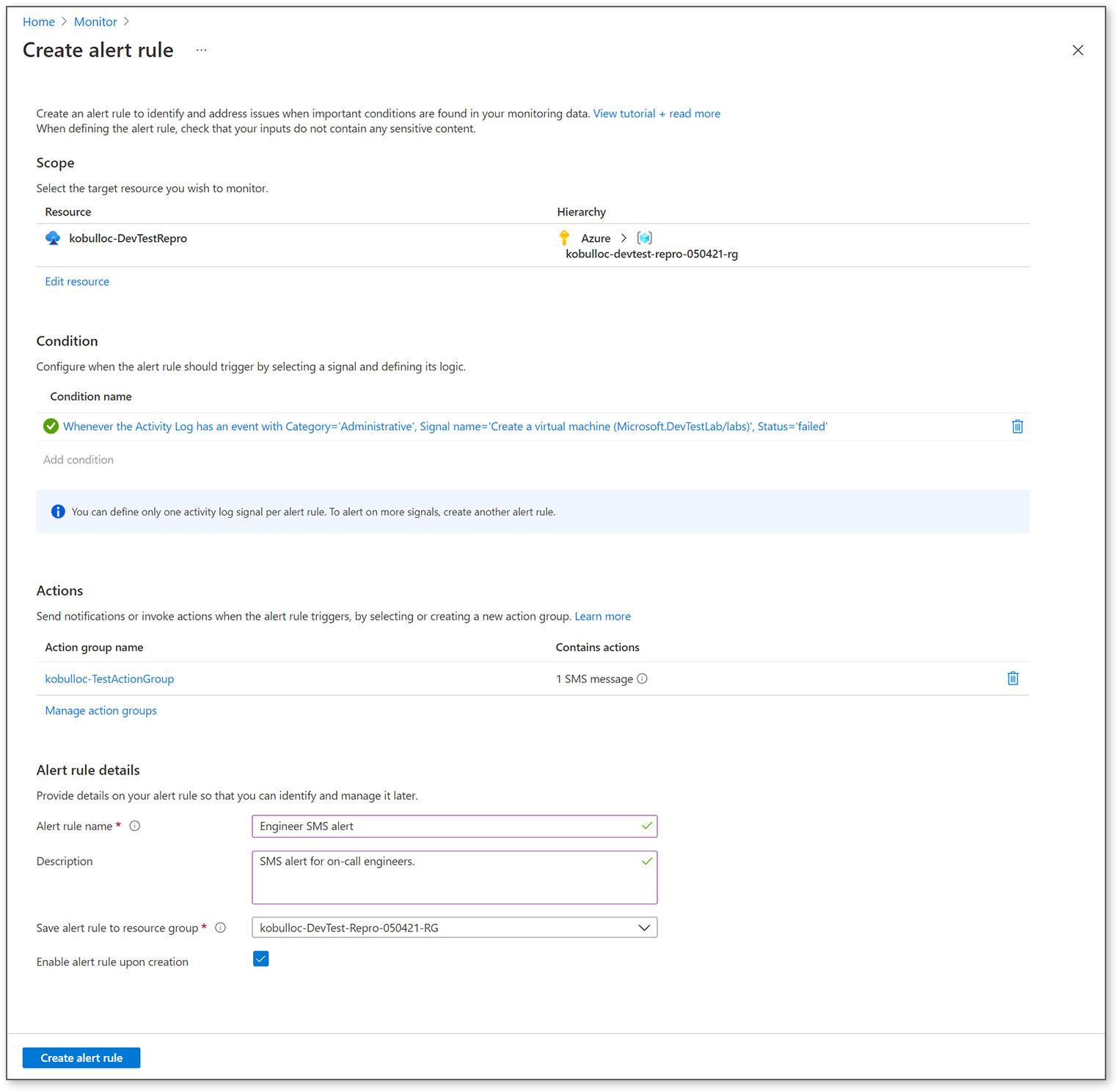Click the blue information icon in the notice banner
The height and width of the screenshot is (1092, 1118).
point(58,511)
